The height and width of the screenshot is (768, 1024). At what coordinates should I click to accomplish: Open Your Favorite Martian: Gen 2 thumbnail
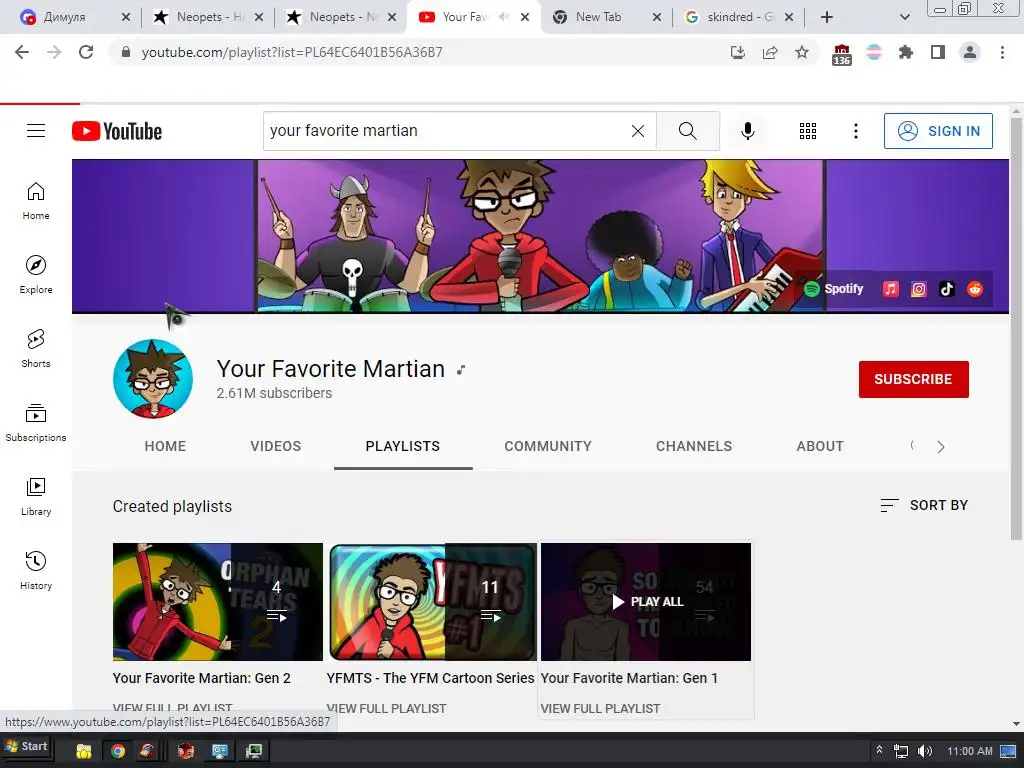217,601
